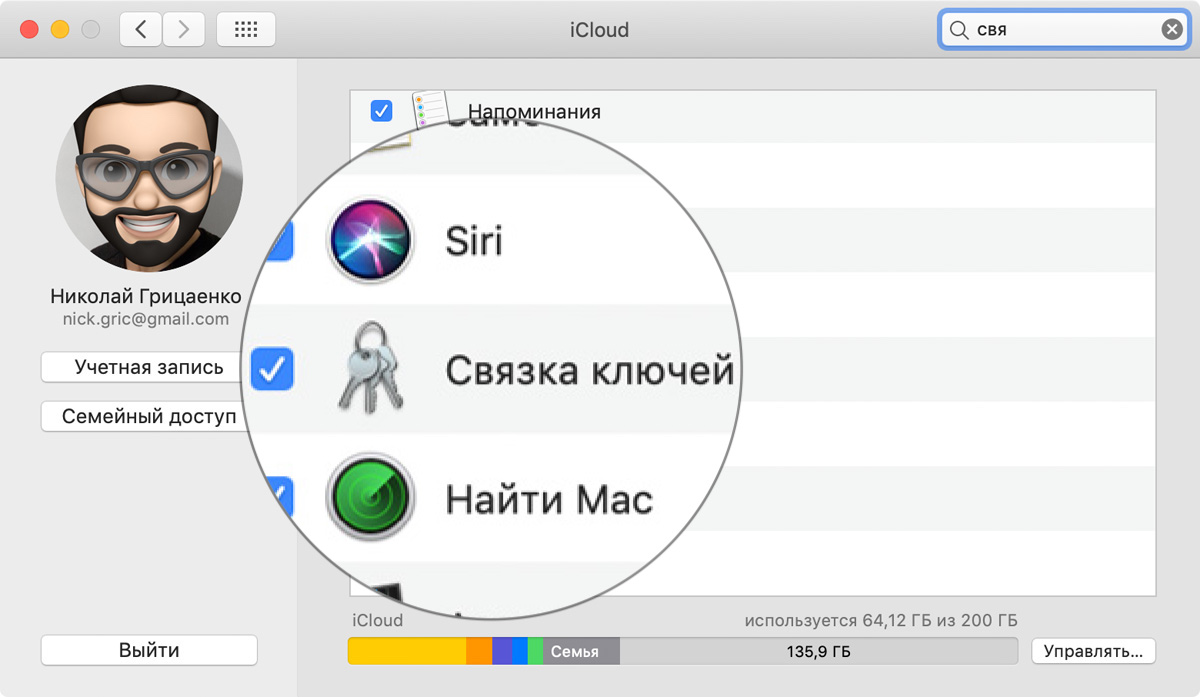Click the используется 64,12 ГБ из 200 ГБ text
1200x697 pixels.
click(881, 620)
